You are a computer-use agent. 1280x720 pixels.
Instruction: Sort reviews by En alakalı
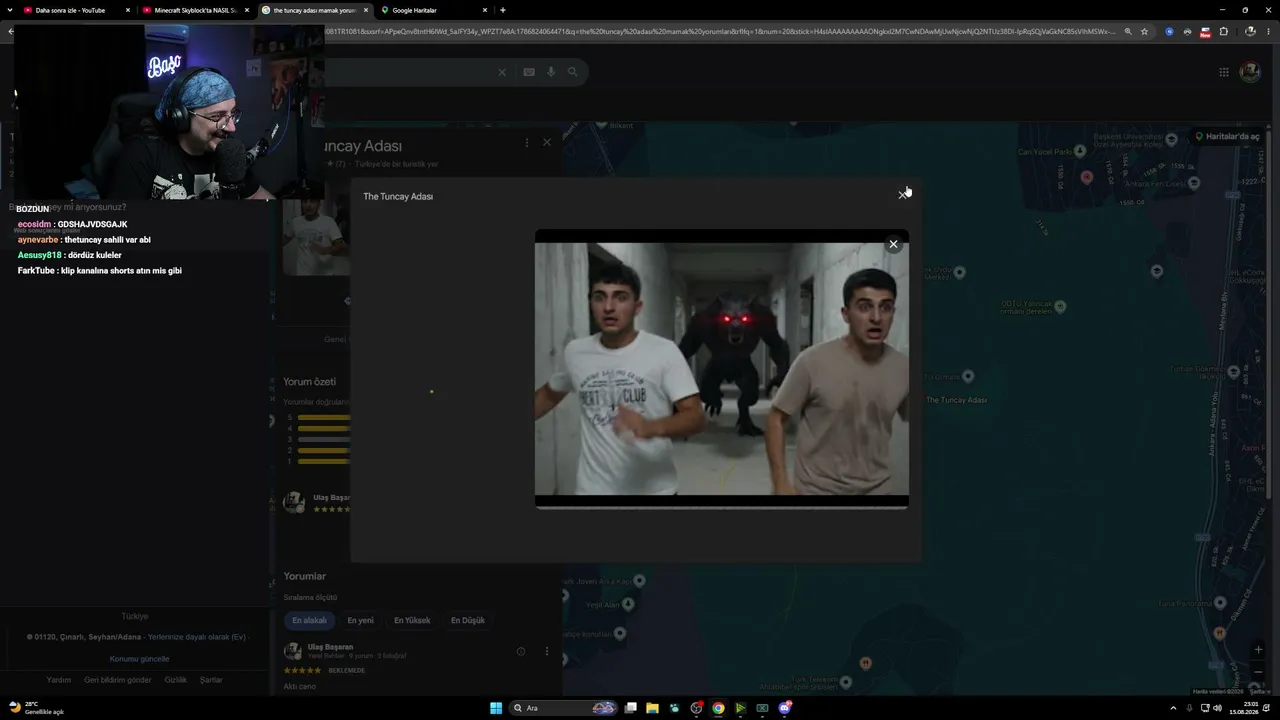point(309,620)
